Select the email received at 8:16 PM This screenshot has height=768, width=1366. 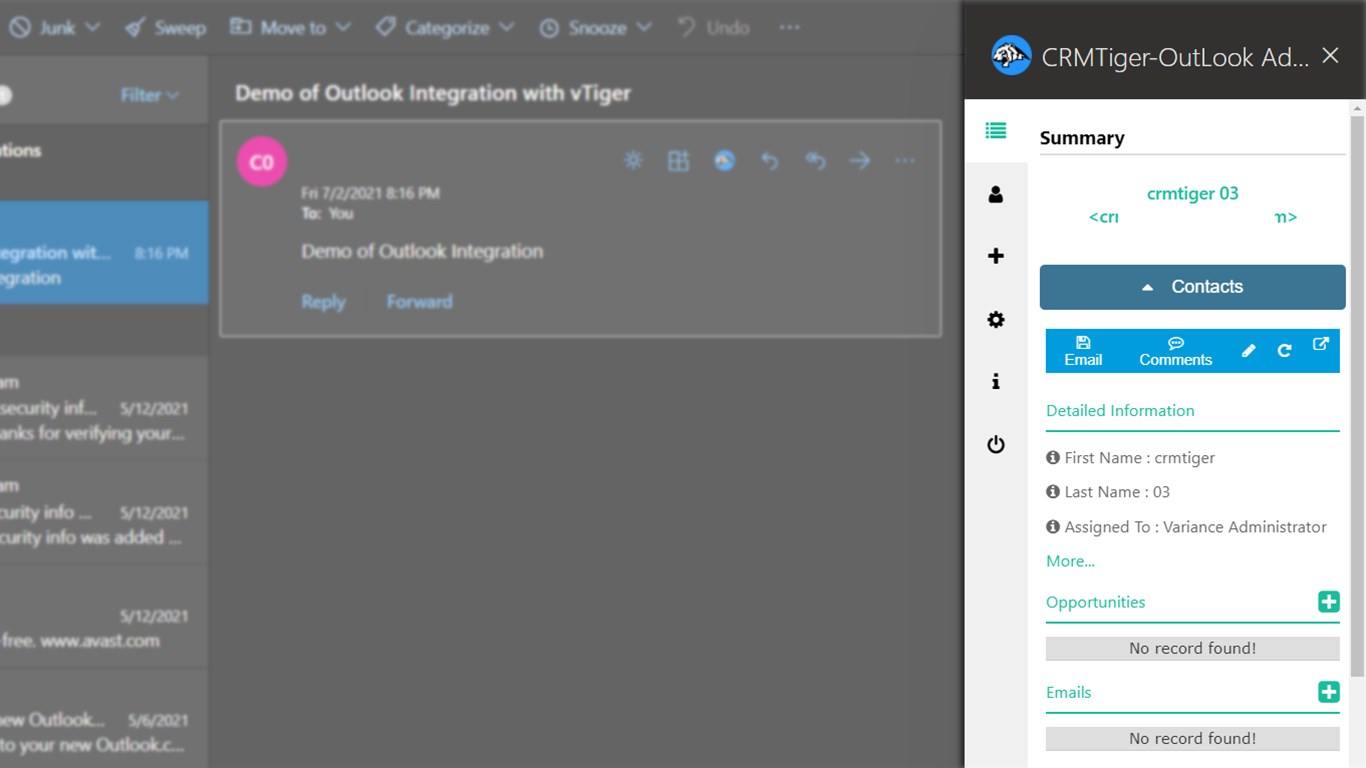(104, 253)
